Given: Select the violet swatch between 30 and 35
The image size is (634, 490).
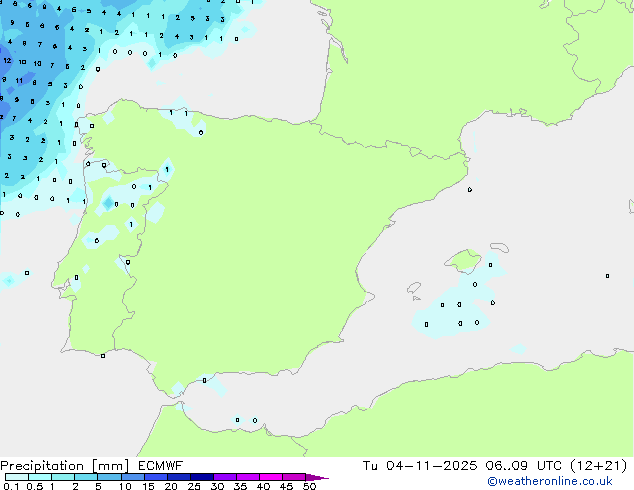Looking at the screenshot, I should pyautogui.click(x=225, y=477).
